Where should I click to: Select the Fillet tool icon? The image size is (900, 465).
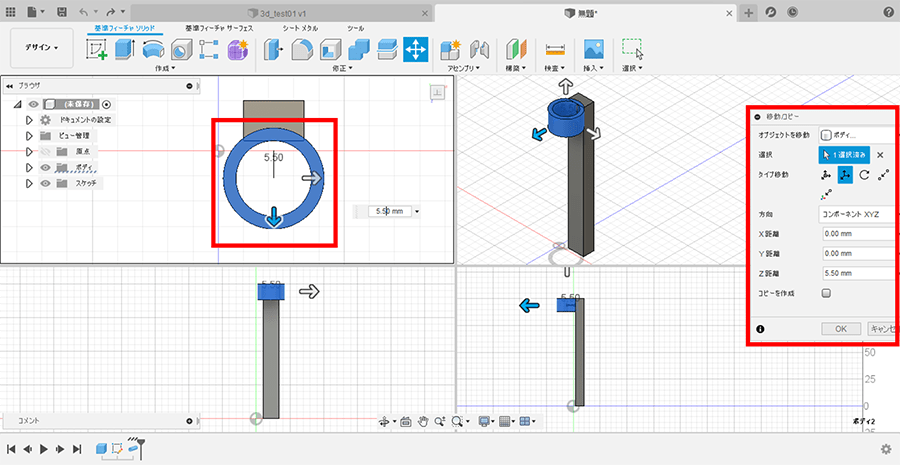(x=301, y=48)
